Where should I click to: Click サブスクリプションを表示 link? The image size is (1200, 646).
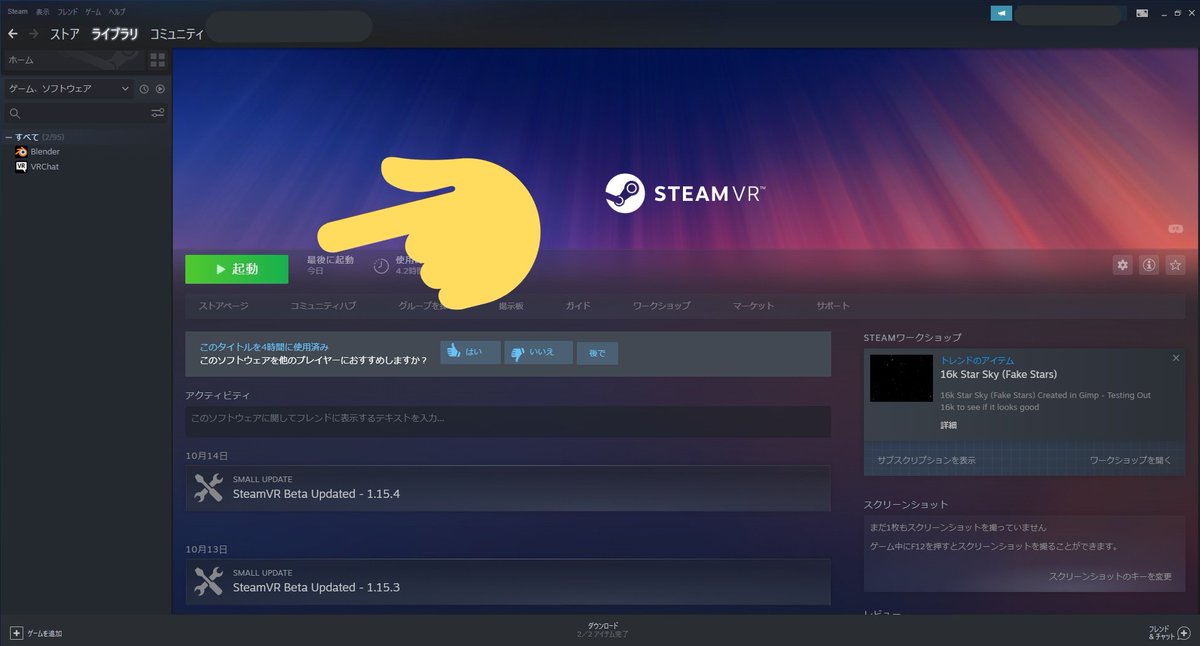tap(926, 460)
